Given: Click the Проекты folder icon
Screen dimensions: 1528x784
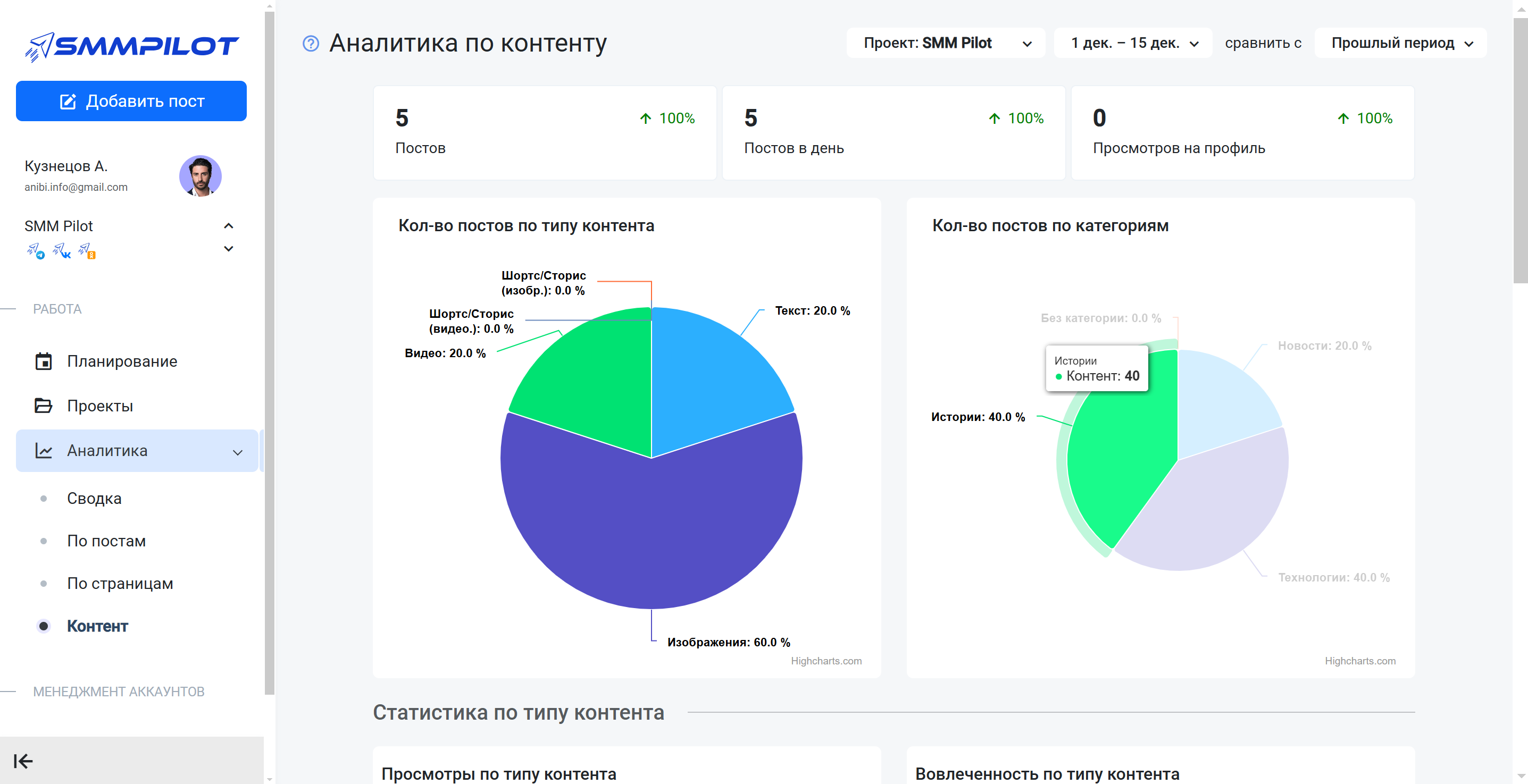Looking at the screenshot, I should pyautogui.click(x=43, y=406).
